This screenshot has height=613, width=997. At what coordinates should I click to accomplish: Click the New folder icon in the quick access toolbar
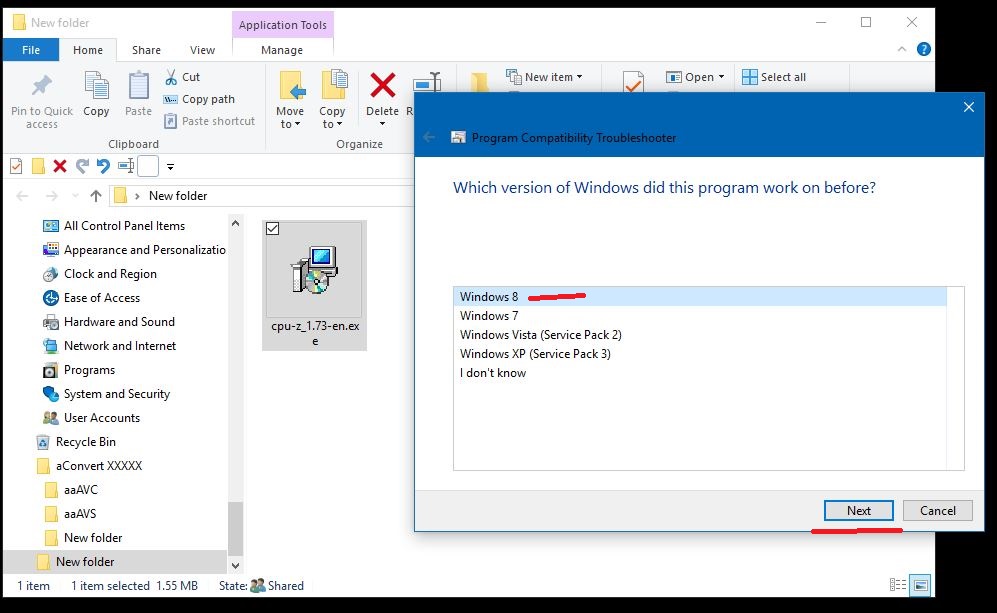coord(37,165)
